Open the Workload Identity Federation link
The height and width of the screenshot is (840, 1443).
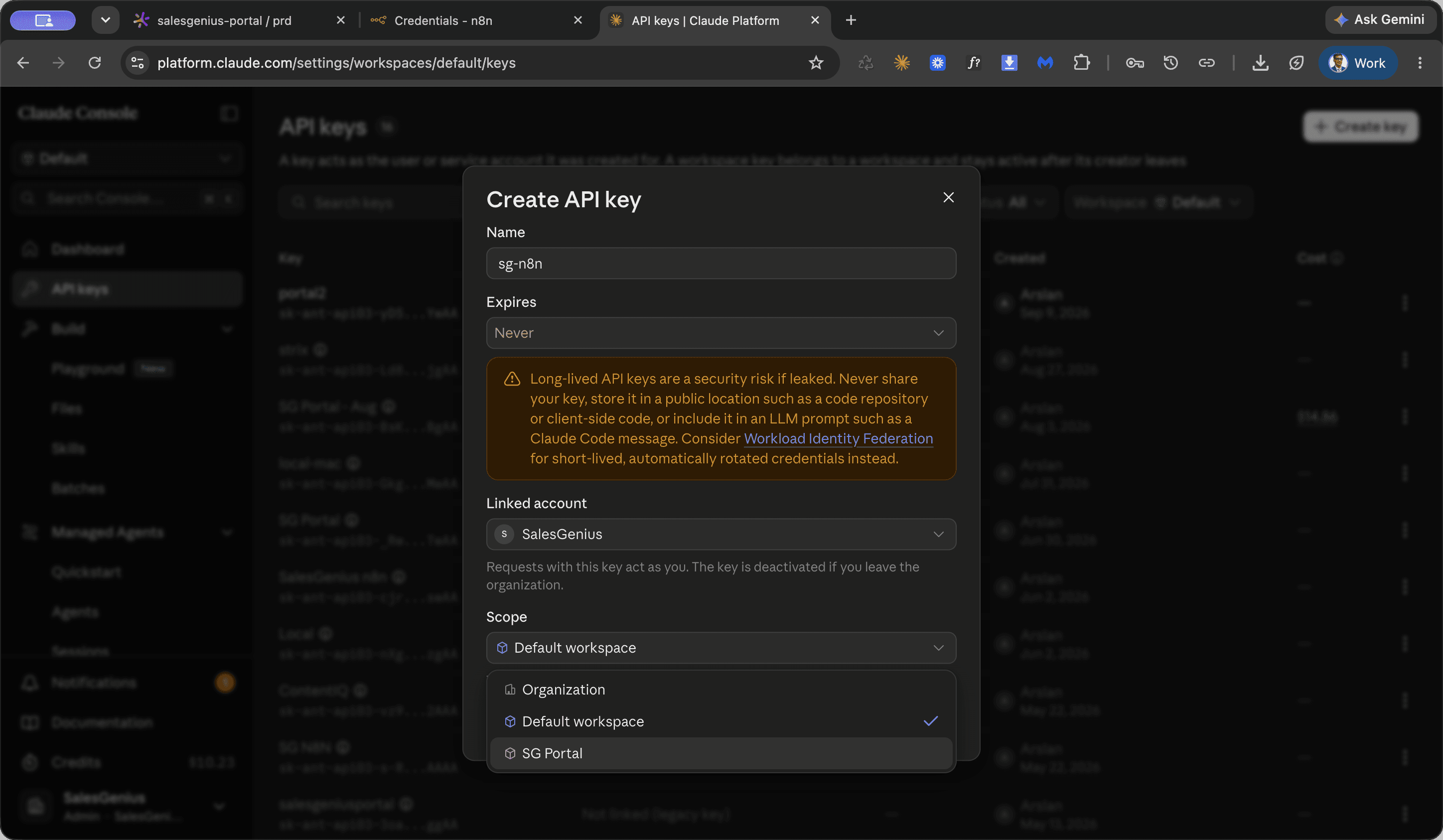click(838, 438)
